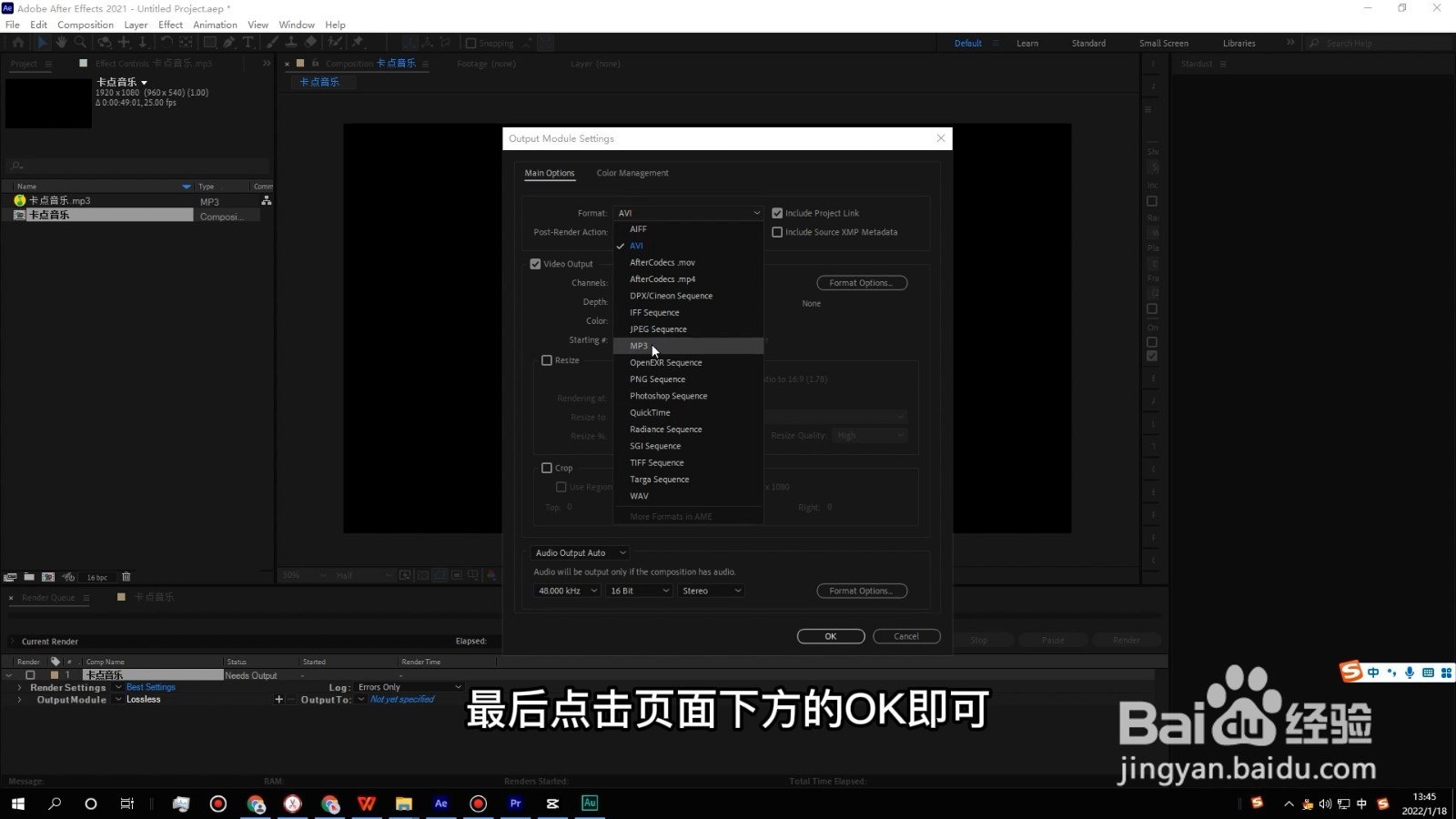Click the audio Format Options button
This screenshot has width=1456, height=819.
click(x=861, y=591)
